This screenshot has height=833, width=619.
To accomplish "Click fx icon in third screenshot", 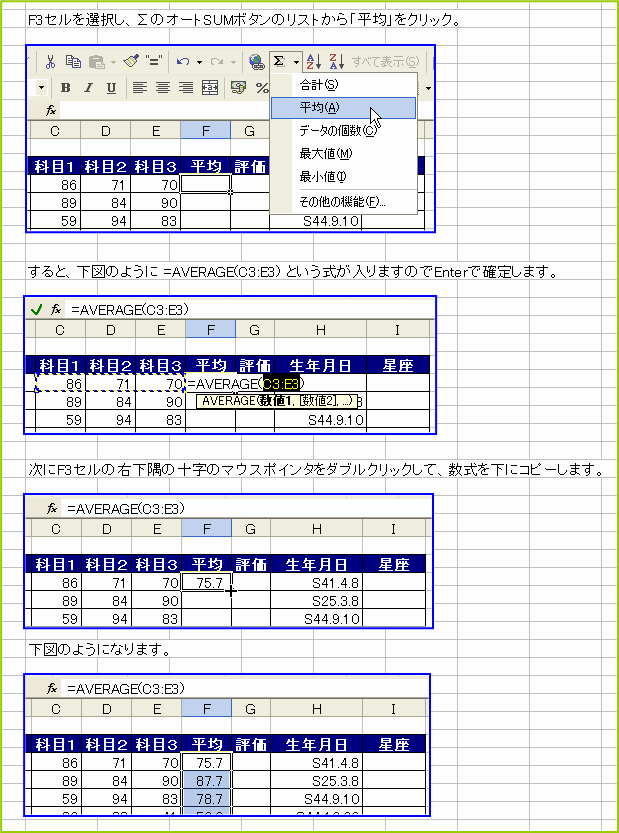I will [x=52, y=509].
